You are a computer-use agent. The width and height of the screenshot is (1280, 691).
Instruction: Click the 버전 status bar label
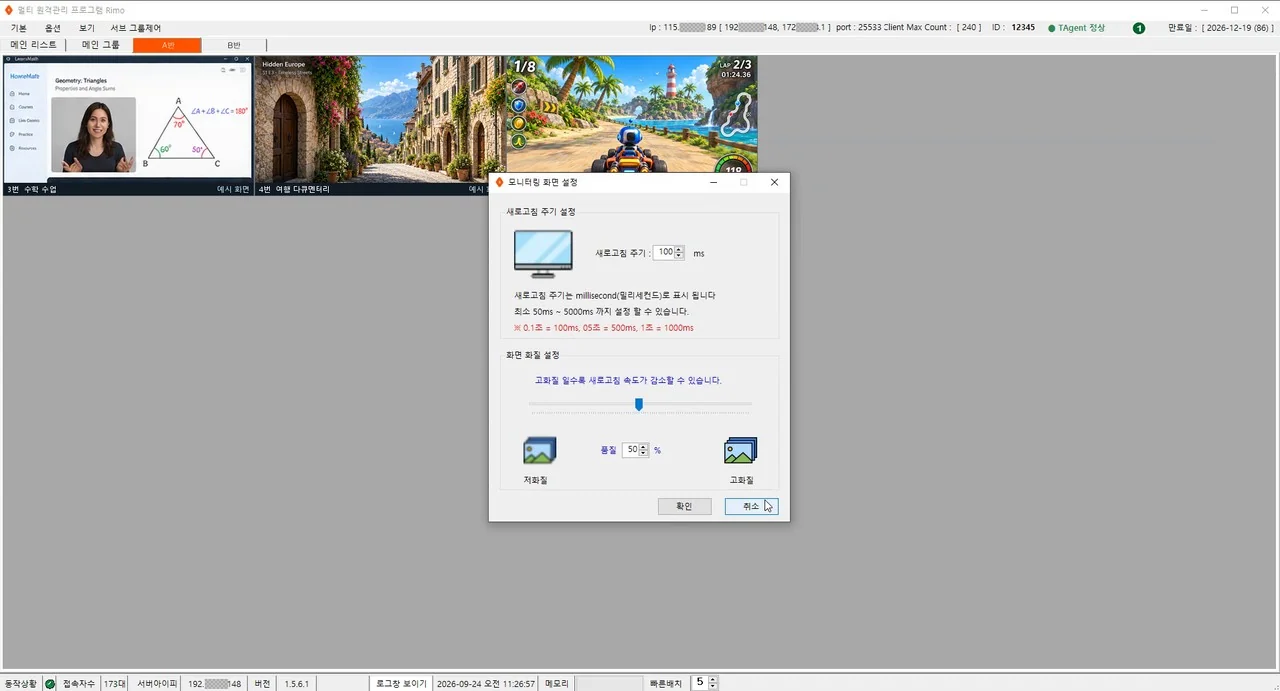(263, 684)
